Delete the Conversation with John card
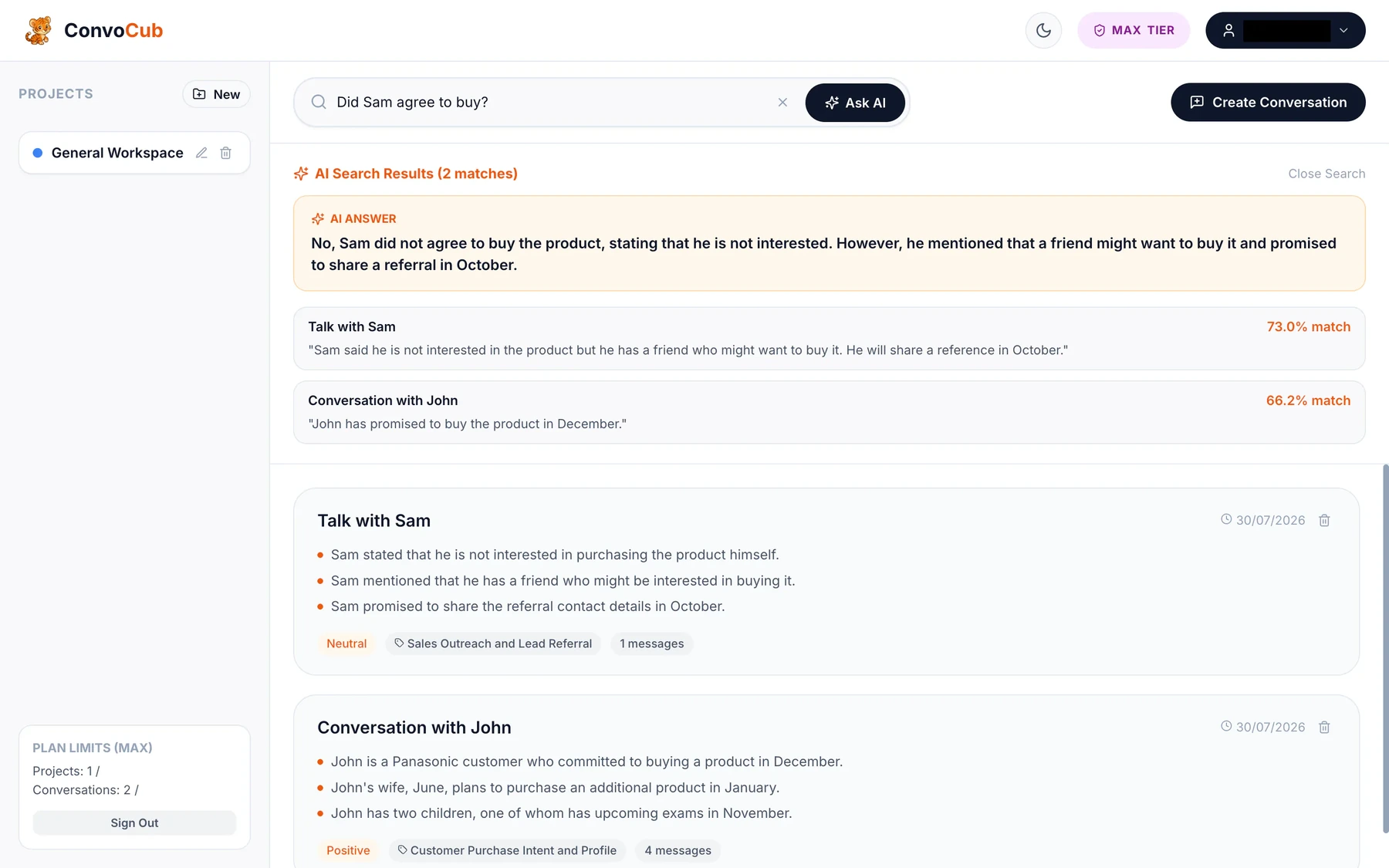 pos(1324,728)
